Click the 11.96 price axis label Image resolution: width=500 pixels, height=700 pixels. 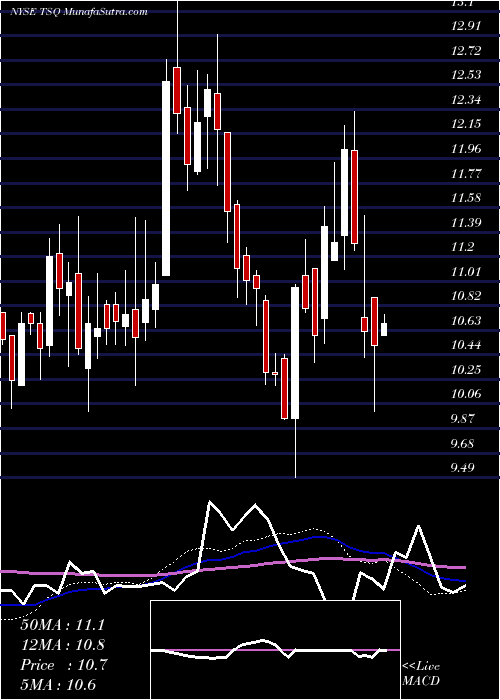click(x=466, y=149)
